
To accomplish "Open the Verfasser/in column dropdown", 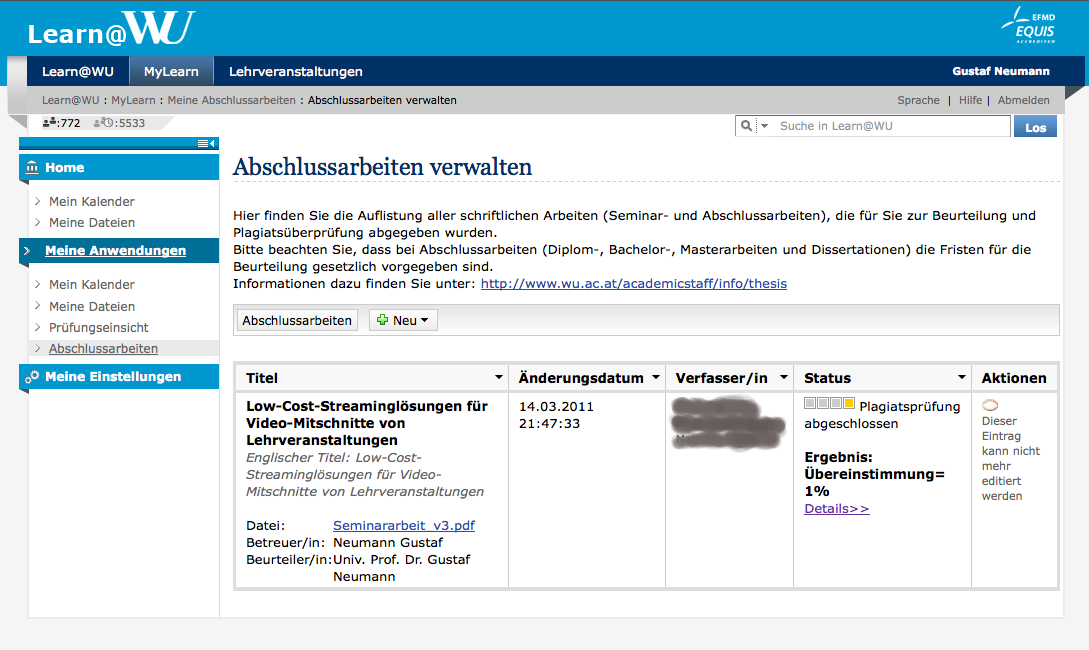I will pos(783,377).
